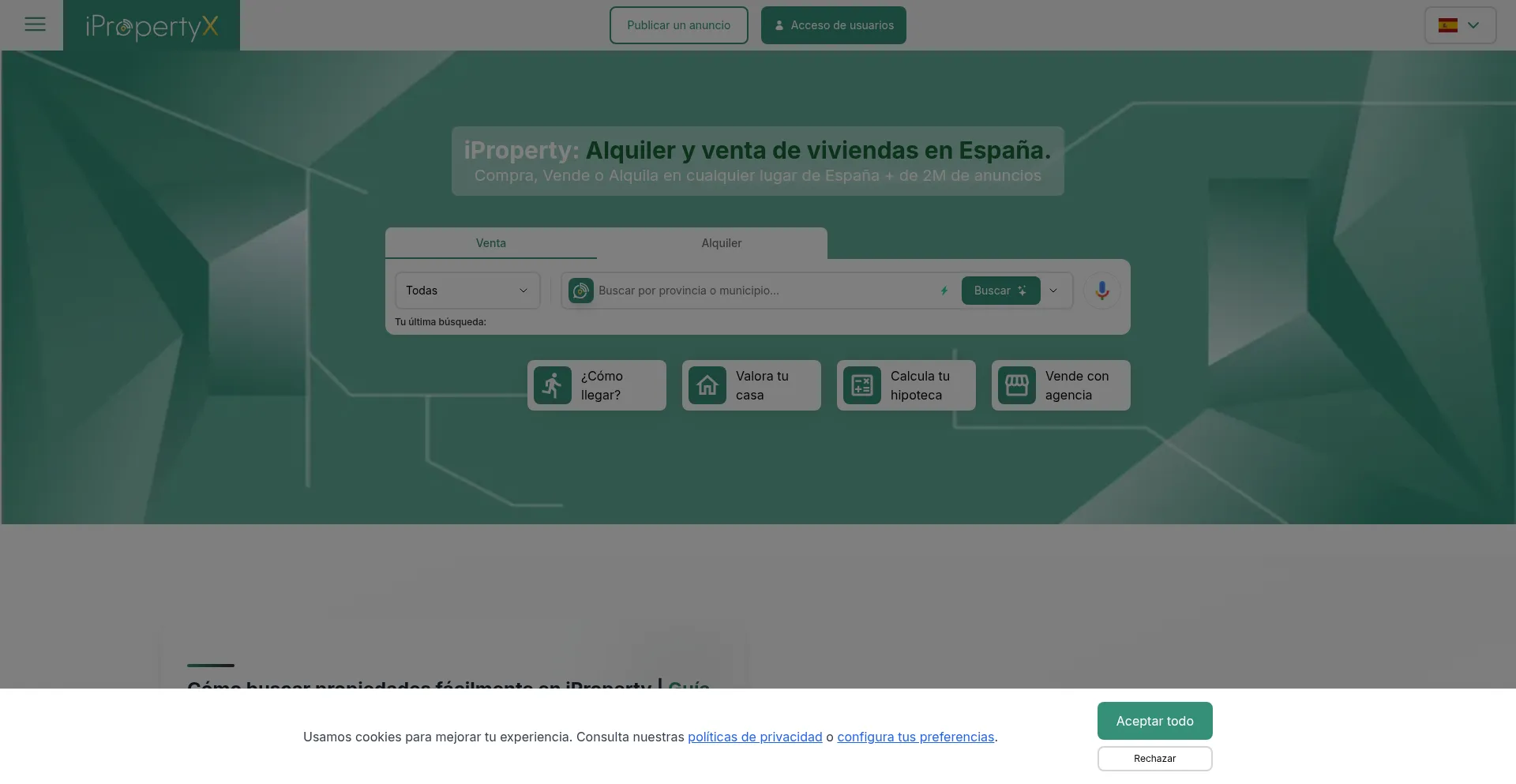This screenshot has width=1516, height=784.
Task: Click the iPropertyX logo
Action: (152, 26)
